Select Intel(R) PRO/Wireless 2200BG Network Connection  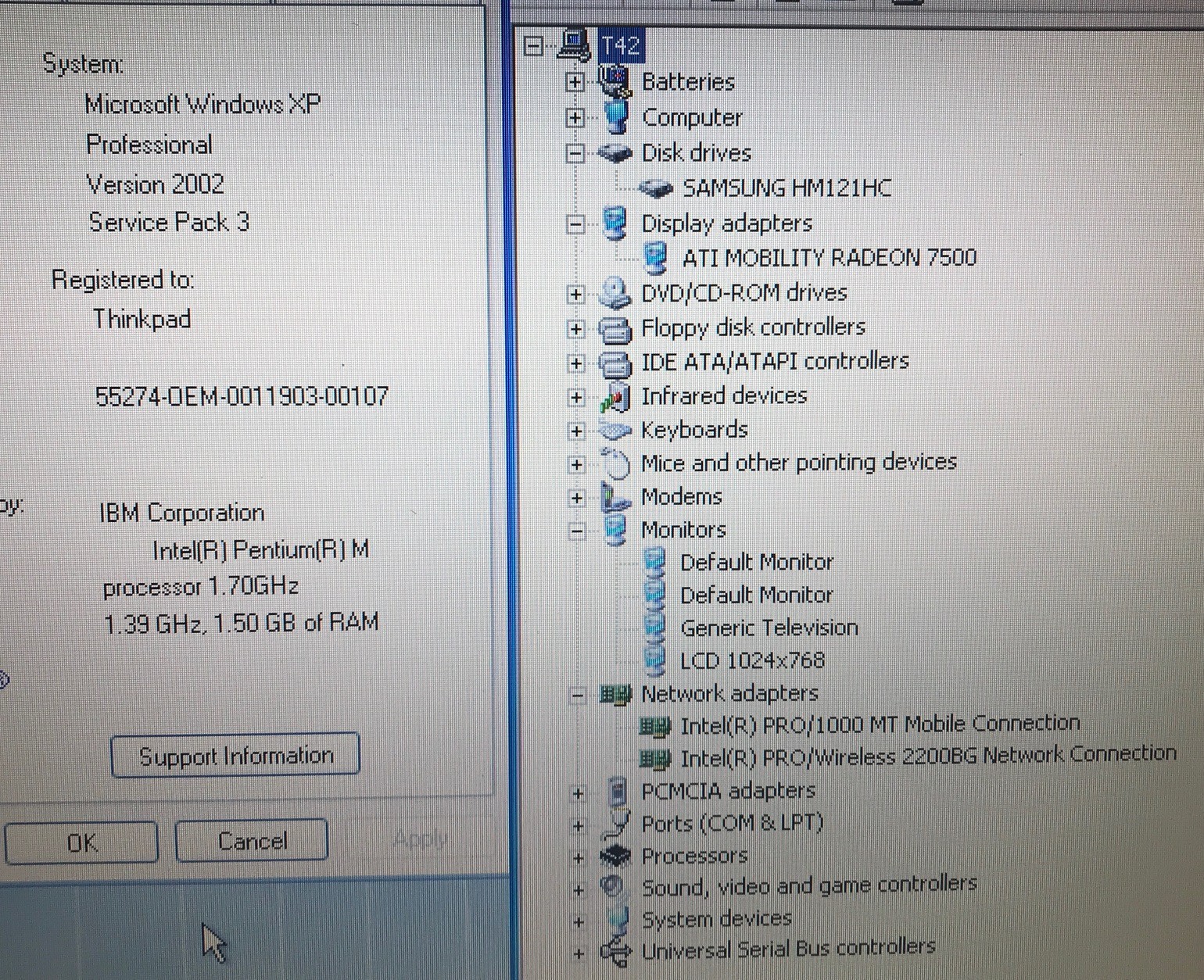pos(928,756)
